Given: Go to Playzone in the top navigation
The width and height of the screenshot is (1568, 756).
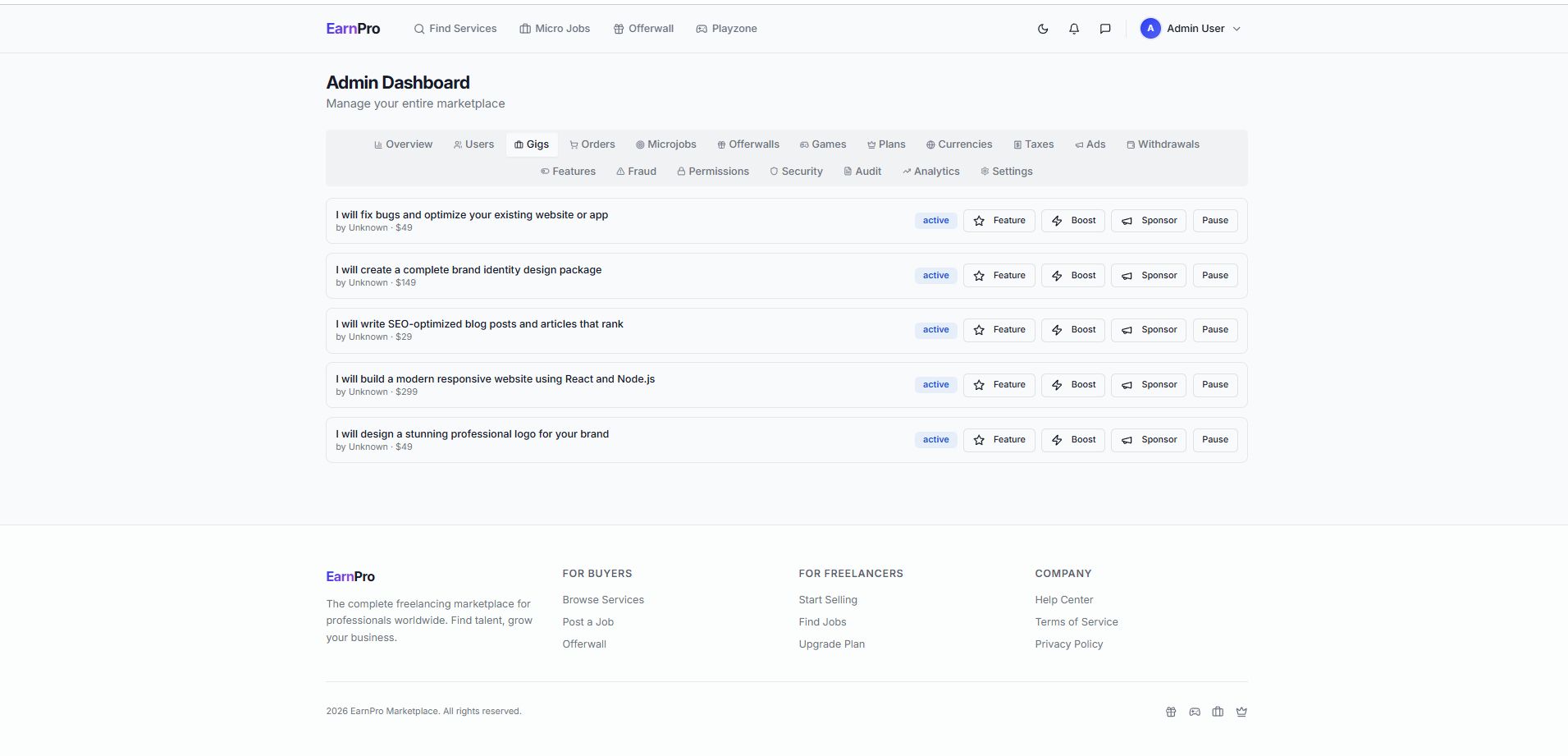Looking at the screenshot, I should click(726, 29).
